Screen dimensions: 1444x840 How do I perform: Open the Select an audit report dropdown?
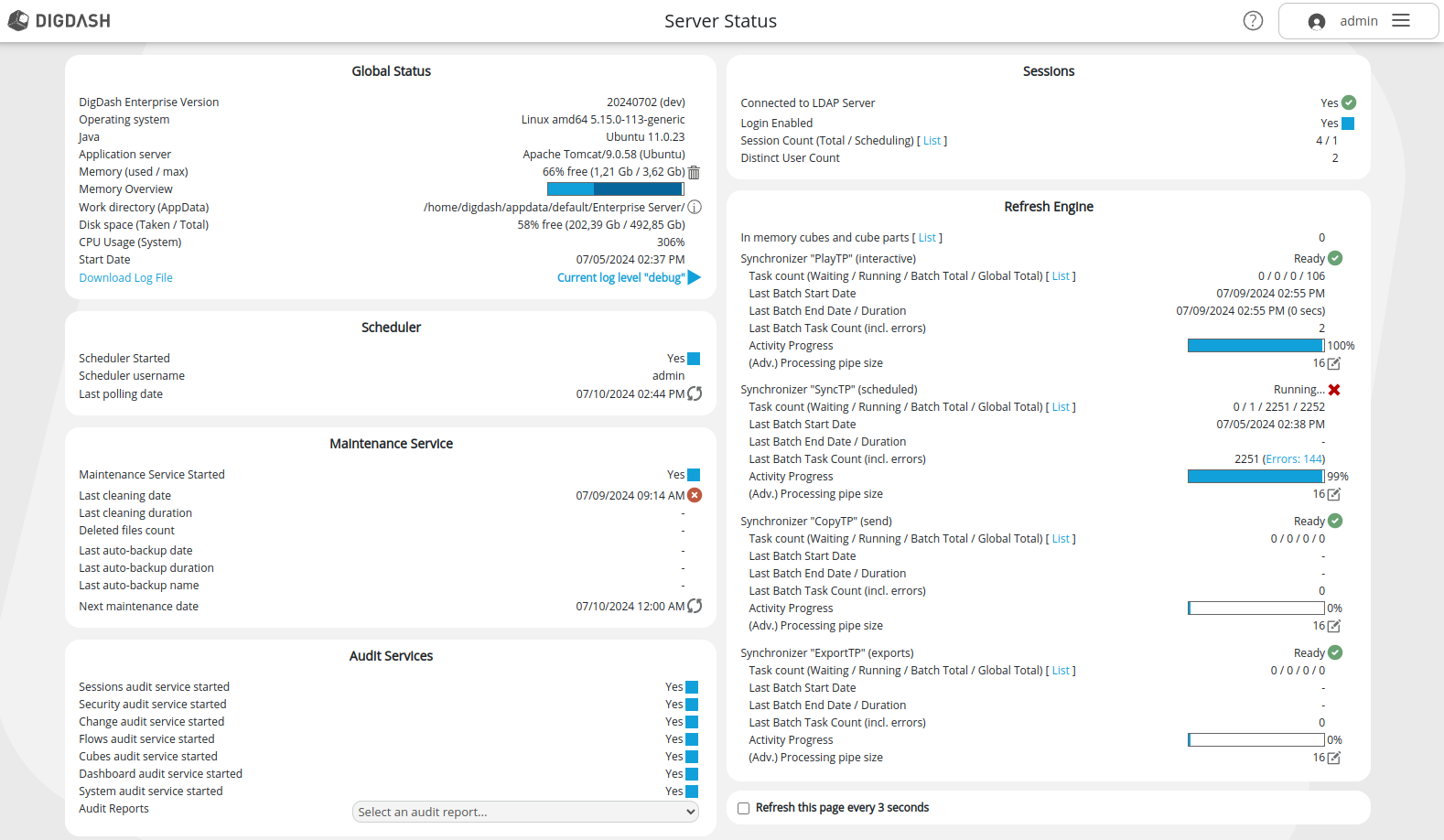pyautogui.click(x=525, y=813)
